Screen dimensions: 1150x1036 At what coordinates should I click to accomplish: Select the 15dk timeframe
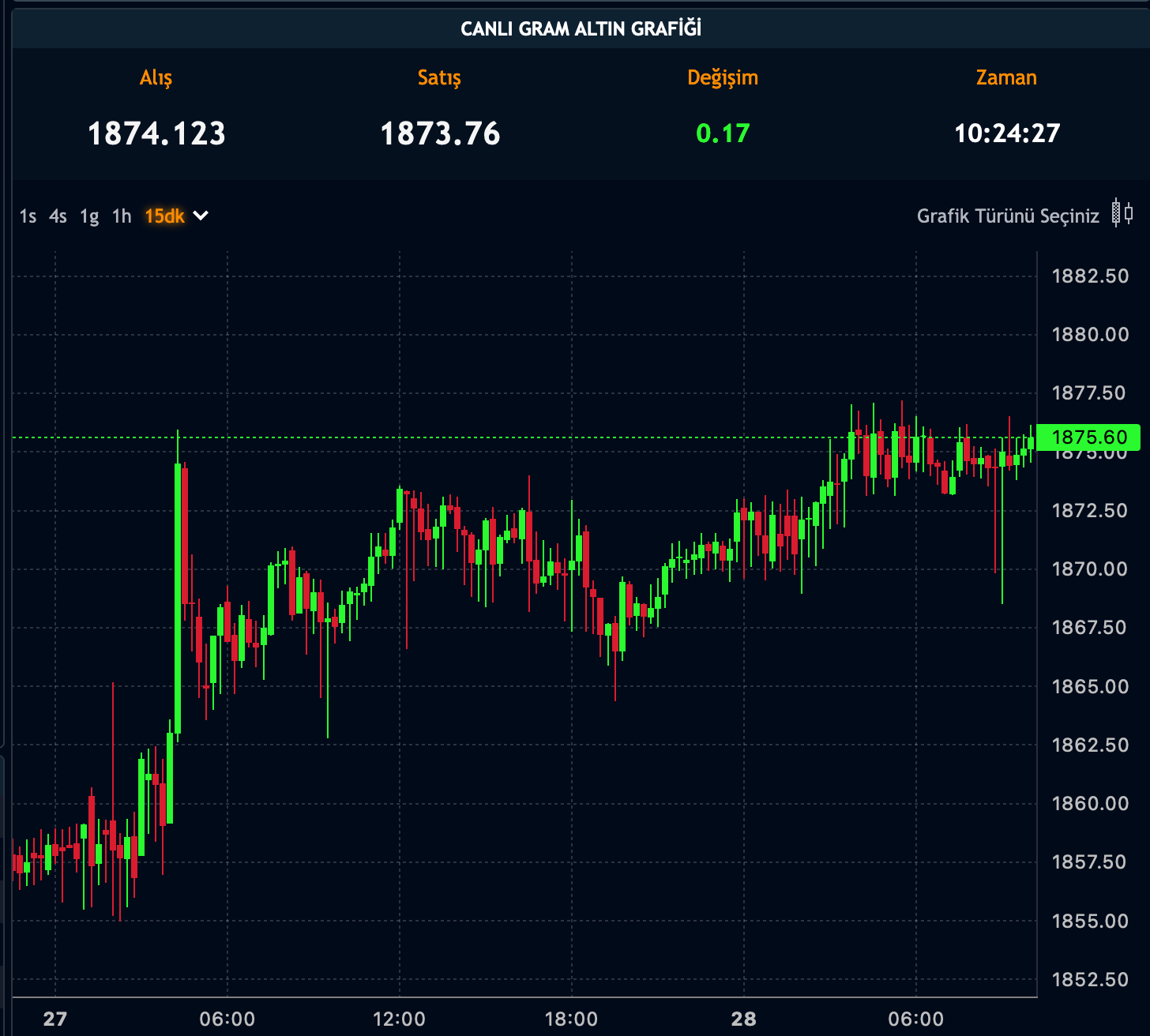[164, 216]
